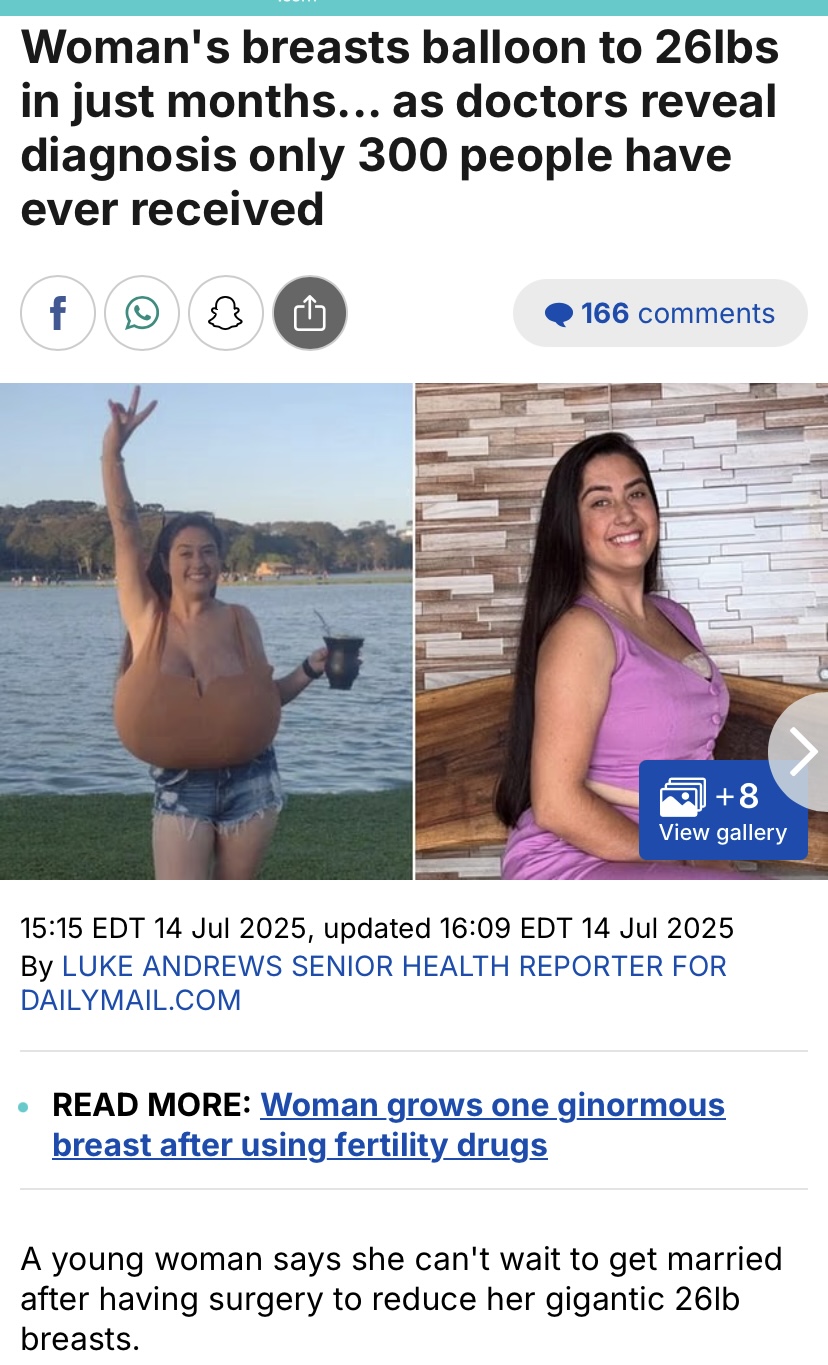This screenshot has height=1365, width=828.
Task: Tap the +8 photo count label
Action: click(738, 796)
